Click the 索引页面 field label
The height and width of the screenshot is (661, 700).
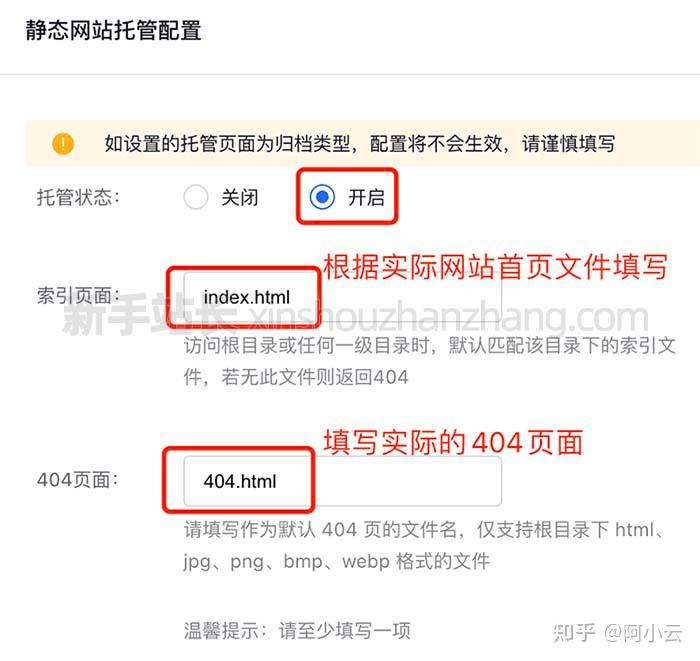[x=78, y=295]
